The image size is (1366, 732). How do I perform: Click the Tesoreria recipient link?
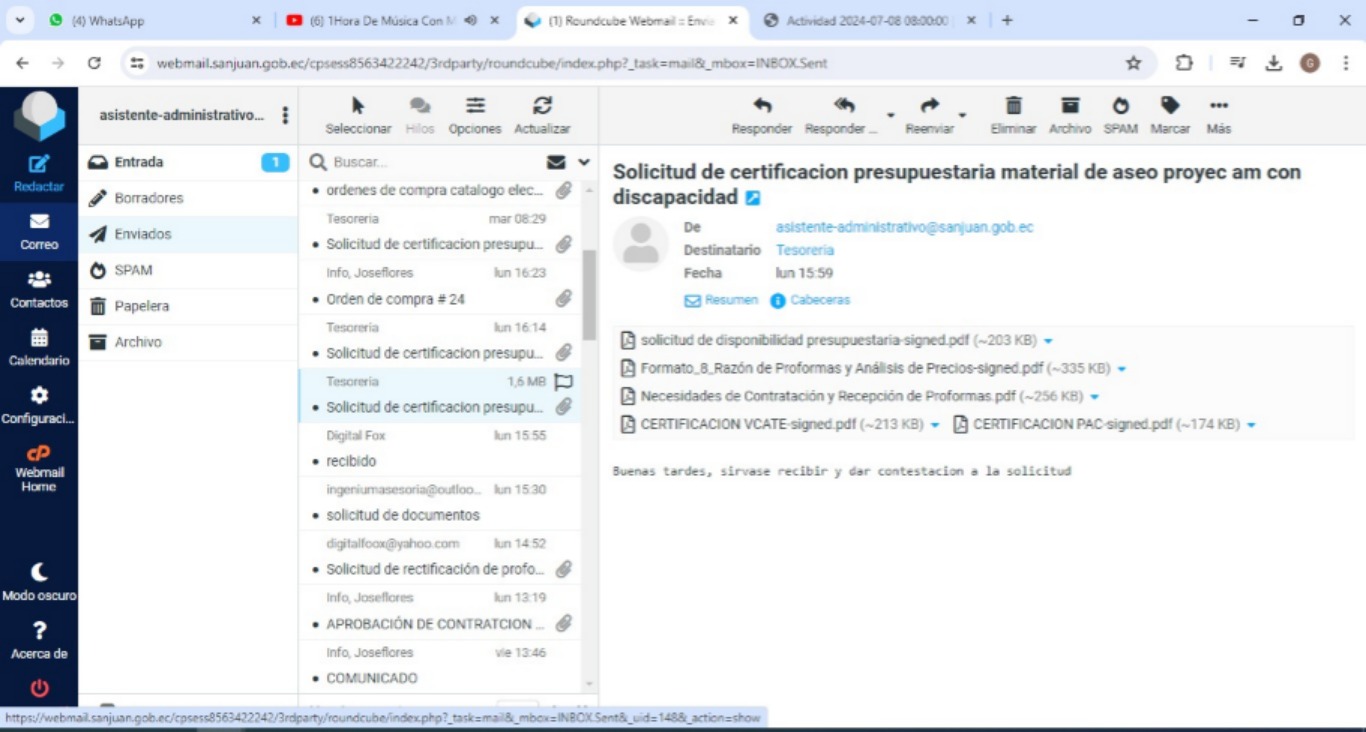[804, 250]
